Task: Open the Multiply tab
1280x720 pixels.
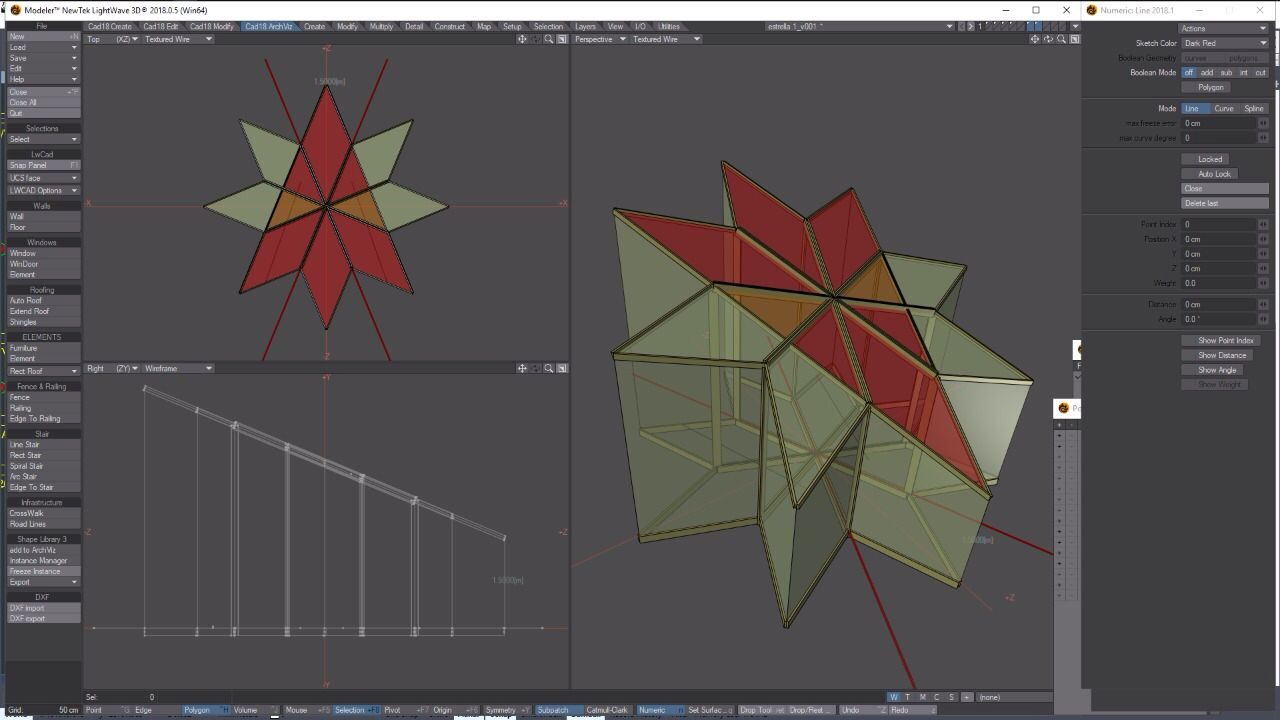Action: click(x=381, y=26)
